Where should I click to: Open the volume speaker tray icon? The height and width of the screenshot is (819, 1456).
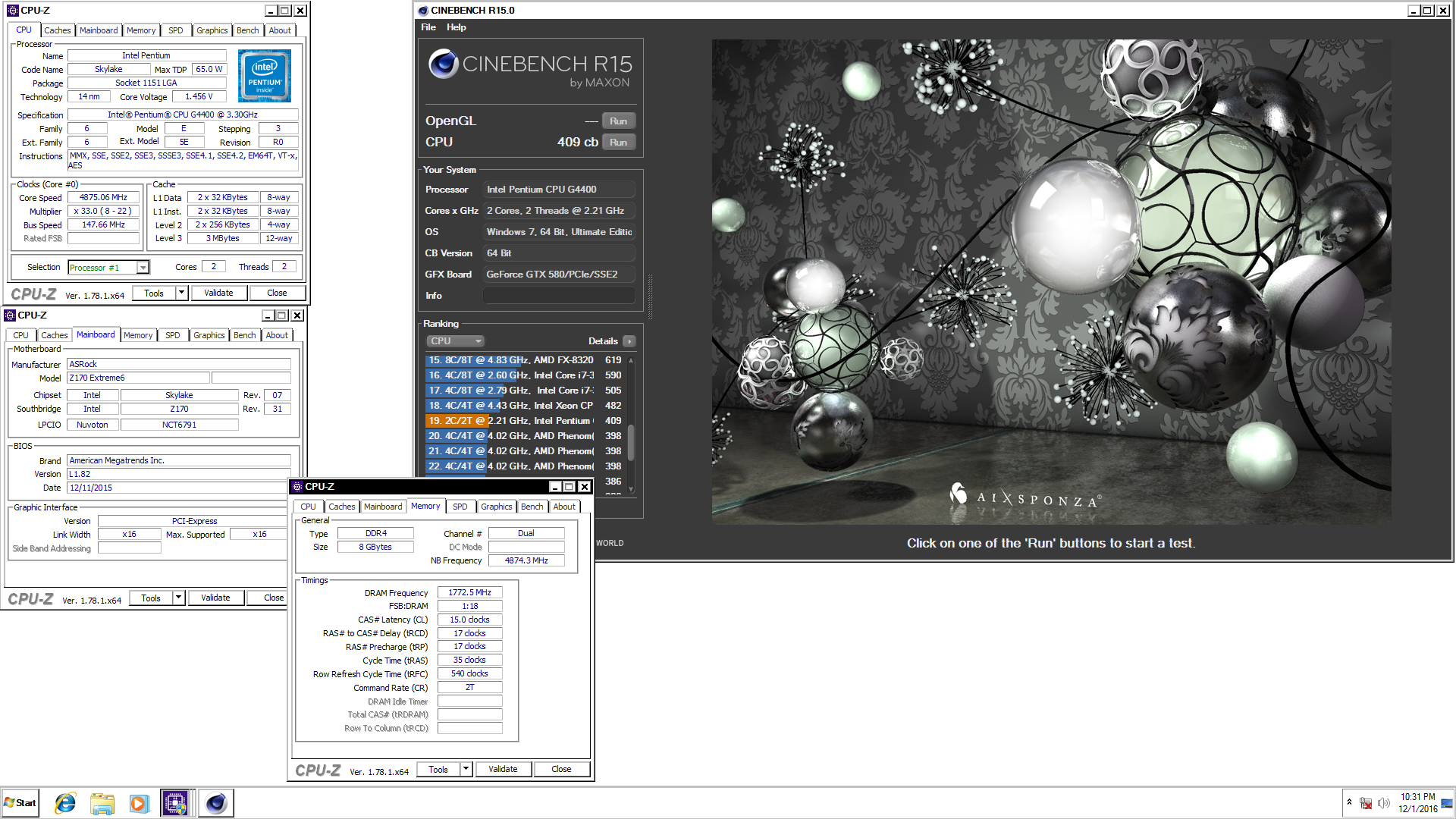tap(1384, 803)
